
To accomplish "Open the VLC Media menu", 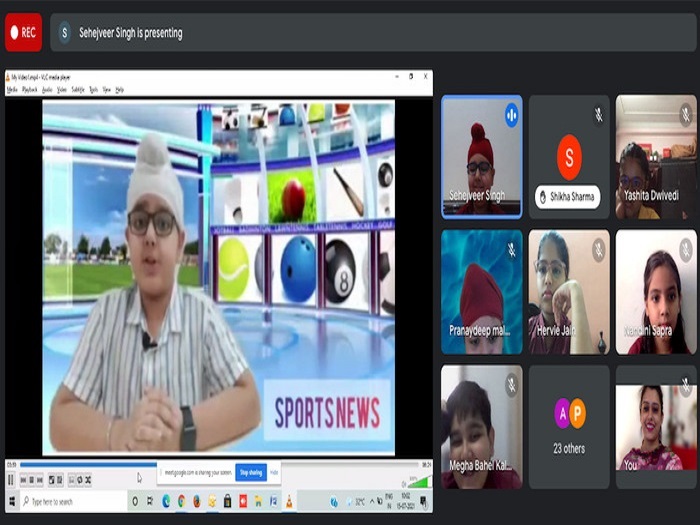I will [12, 90].
